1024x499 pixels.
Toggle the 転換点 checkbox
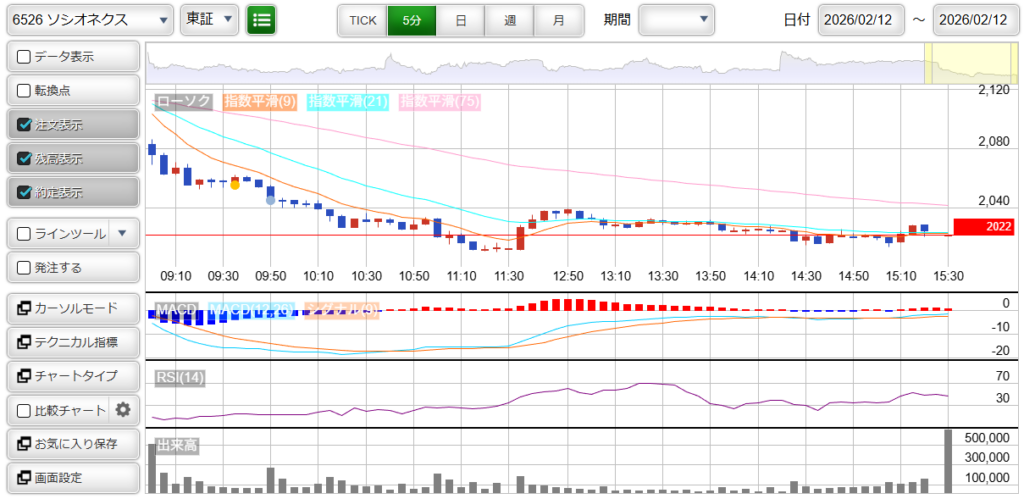[25, 90]
